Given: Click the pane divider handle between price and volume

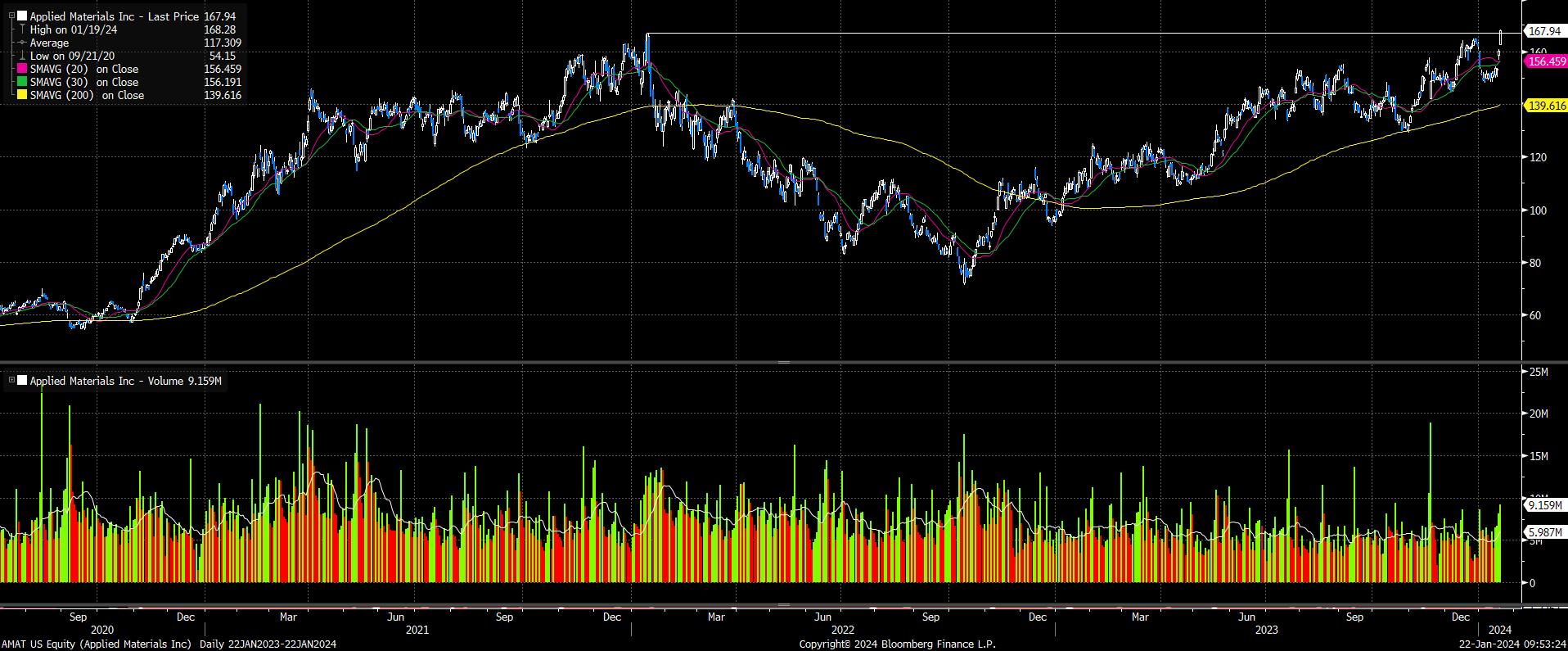Looking at the screenshot, I should [x=783, y=362].
